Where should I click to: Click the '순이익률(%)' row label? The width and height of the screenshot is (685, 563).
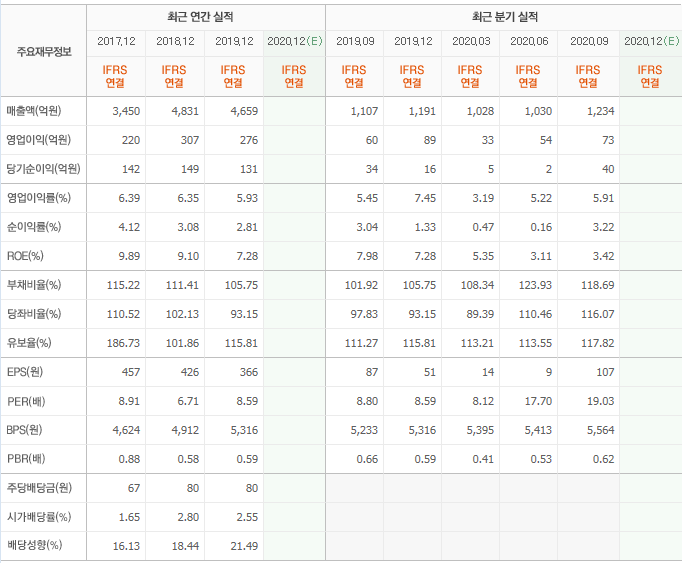click(34, 227)
